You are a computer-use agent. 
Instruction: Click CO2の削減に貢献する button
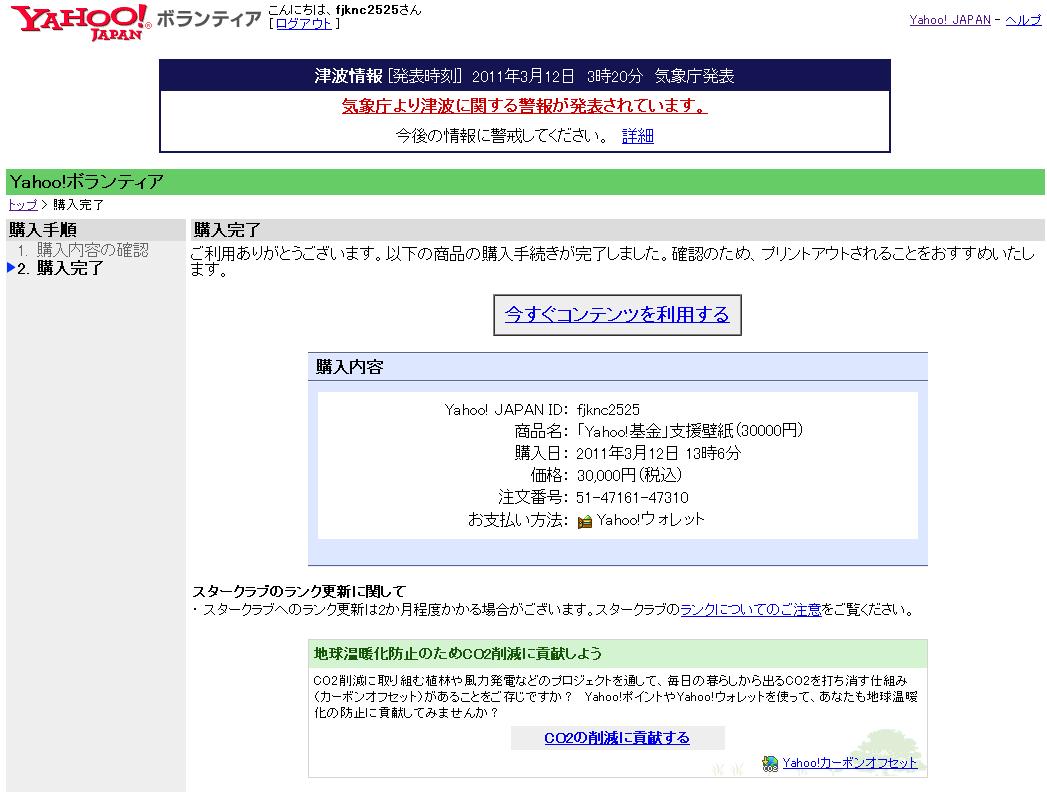point(617,738)
